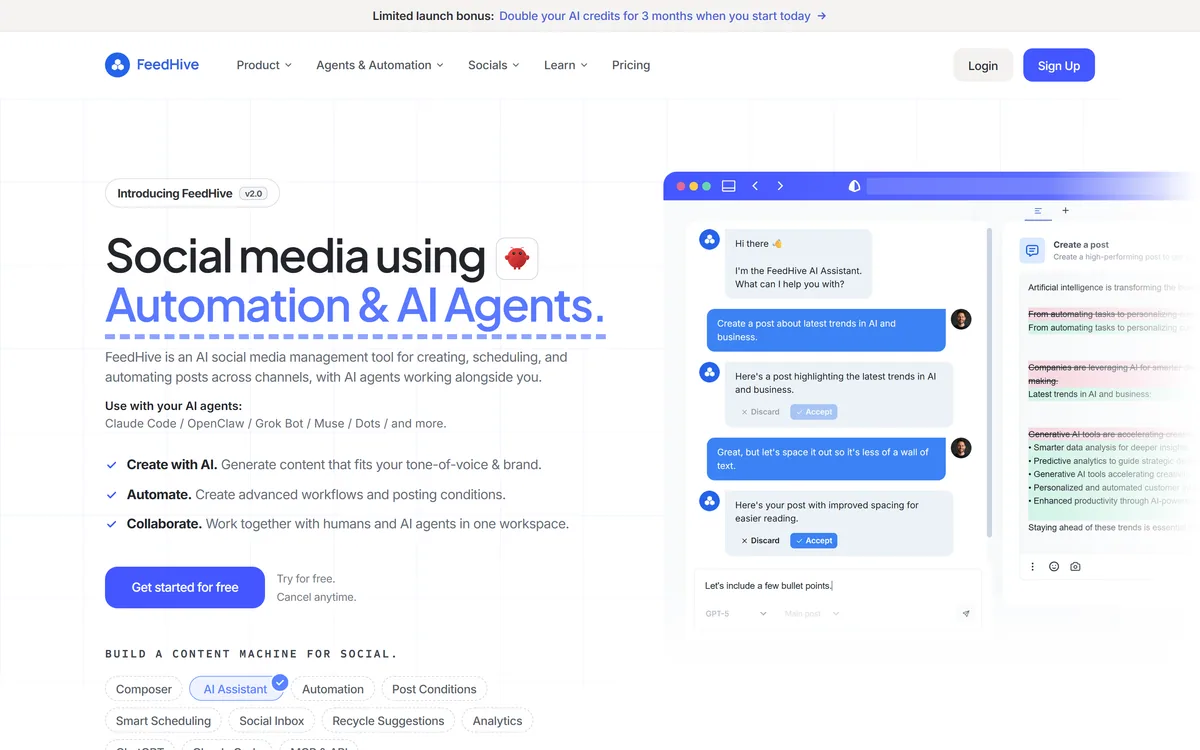This screenshot has height=750, width=1200.
Task: Accept the improved spacing post
Action: 813,540
